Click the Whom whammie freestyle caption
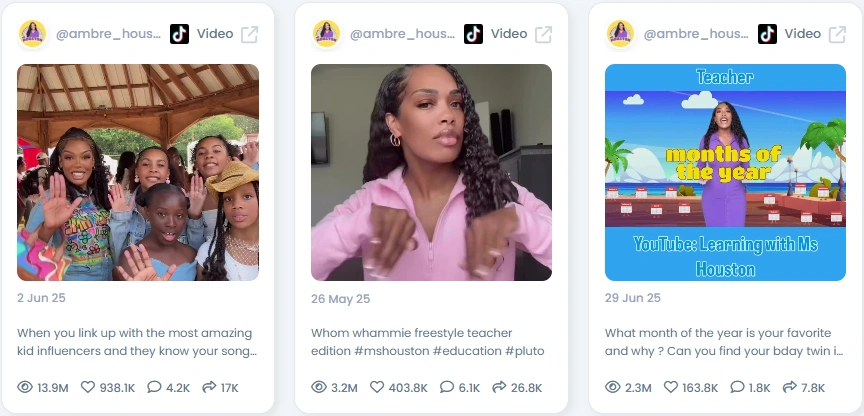Viewport: 864px width, 416px height. click(x=428, y=342)
